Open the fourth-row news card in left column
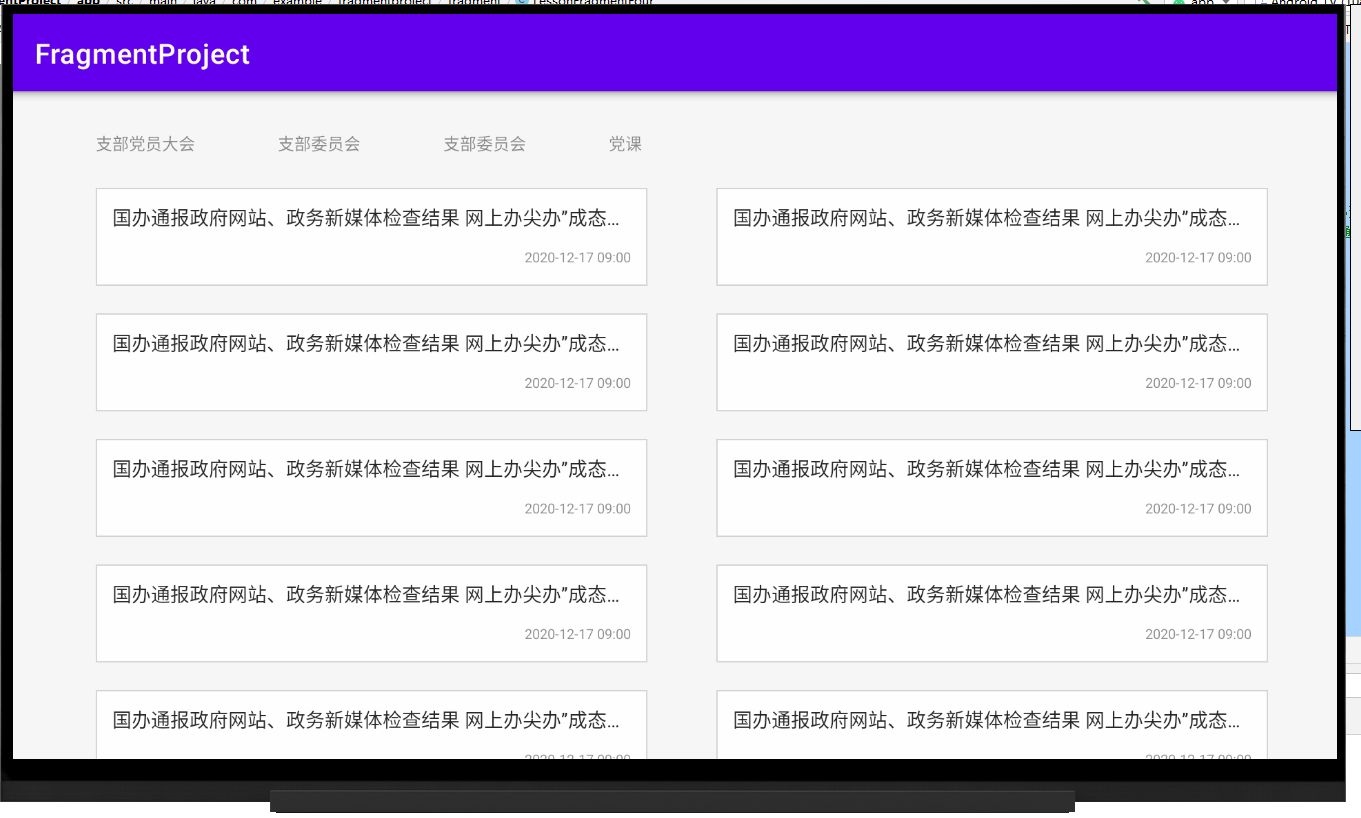Image resolution: width=1361 pixels, height=818 pixels. click(371, 613)
